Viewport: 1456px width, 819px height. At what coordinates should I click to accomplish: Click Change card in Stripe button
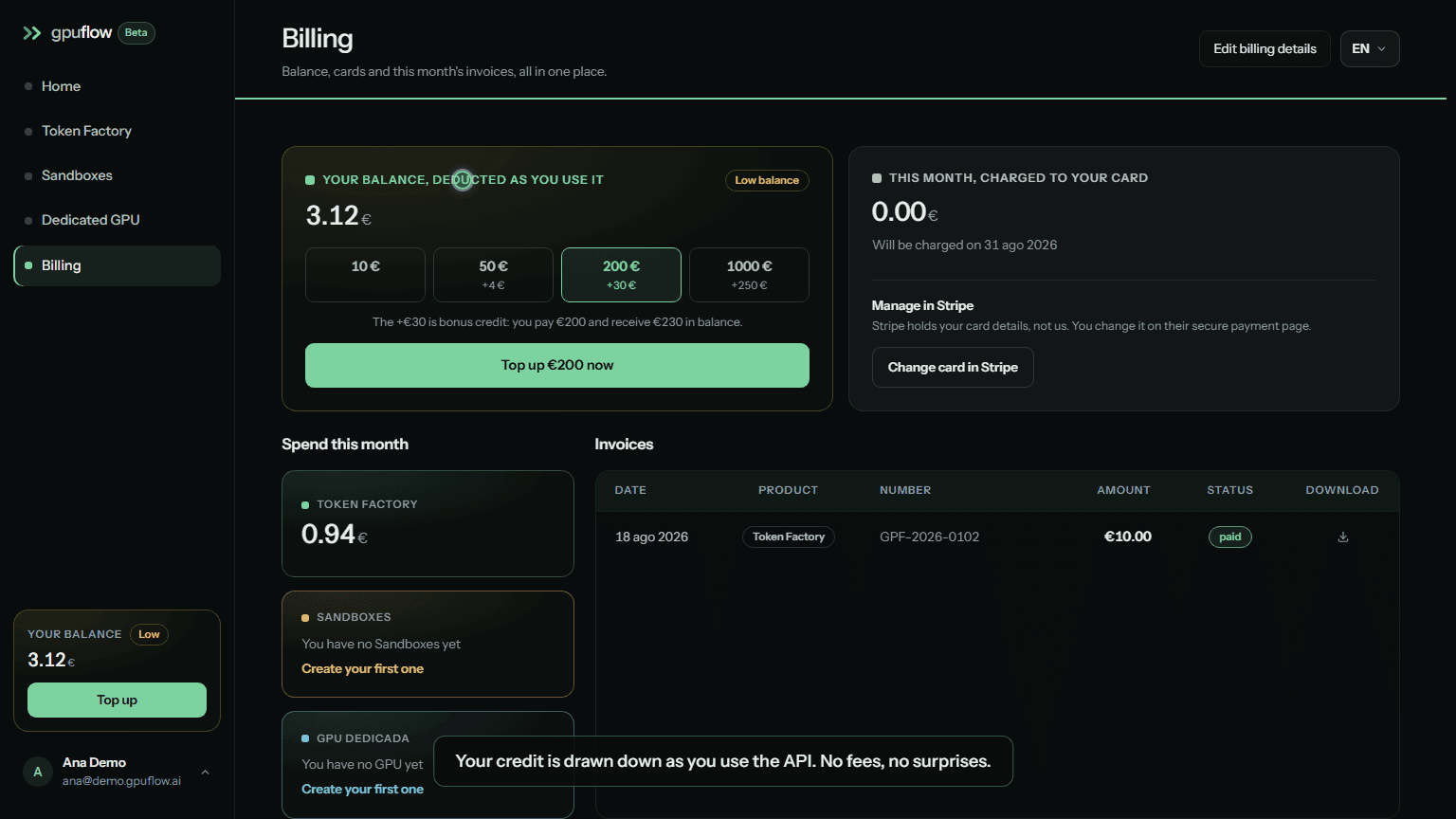[x=953, y=368]
